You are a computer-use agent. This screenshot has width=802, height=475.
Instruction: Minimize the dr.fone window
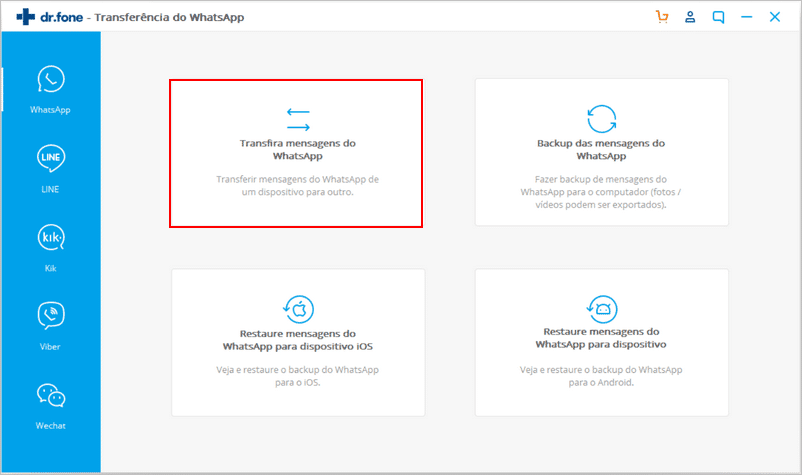point(746,17)
